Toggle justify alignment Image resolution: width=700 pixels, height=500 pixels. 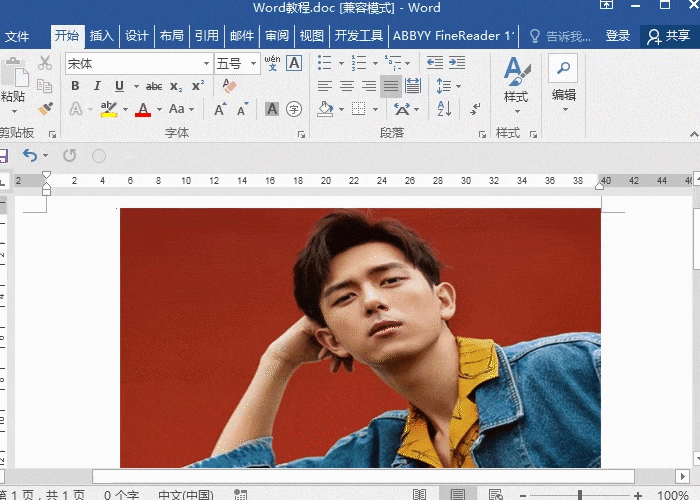(391, 86)
